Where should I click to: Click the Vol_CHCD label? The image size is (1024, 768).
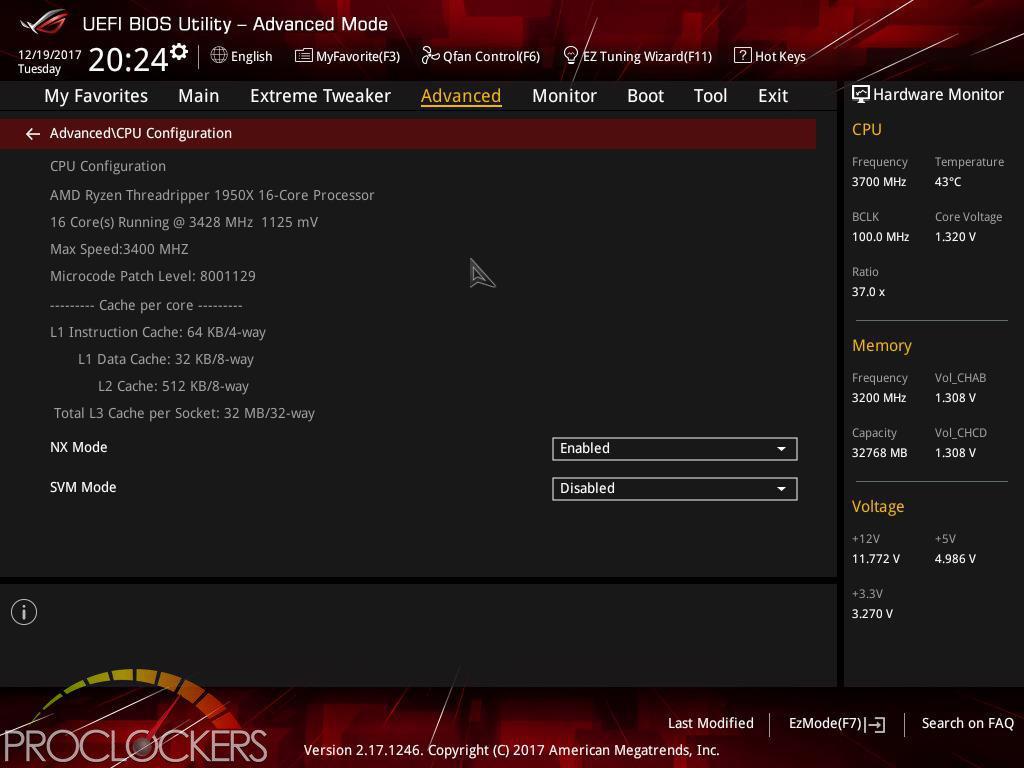(961, 433)
